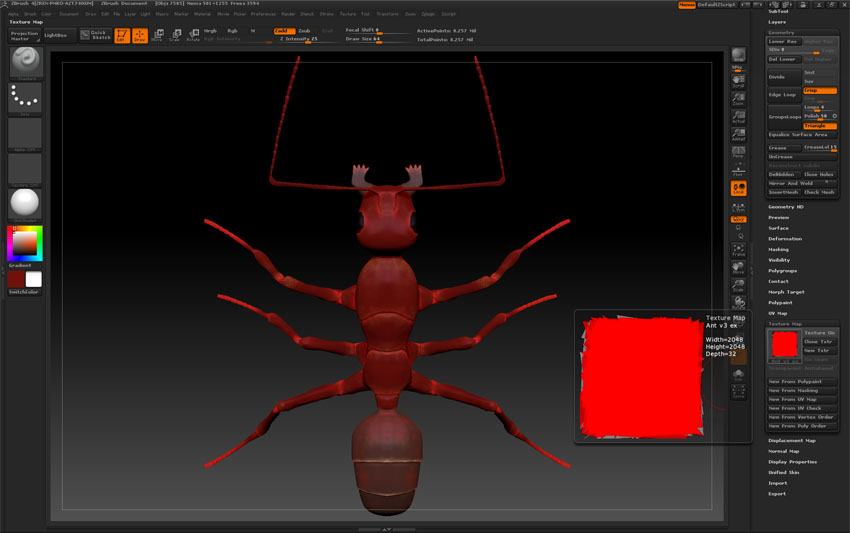
Task: Open the Texture slot on the left shelf
Action: pyautogui.click(x=25, y=169)
